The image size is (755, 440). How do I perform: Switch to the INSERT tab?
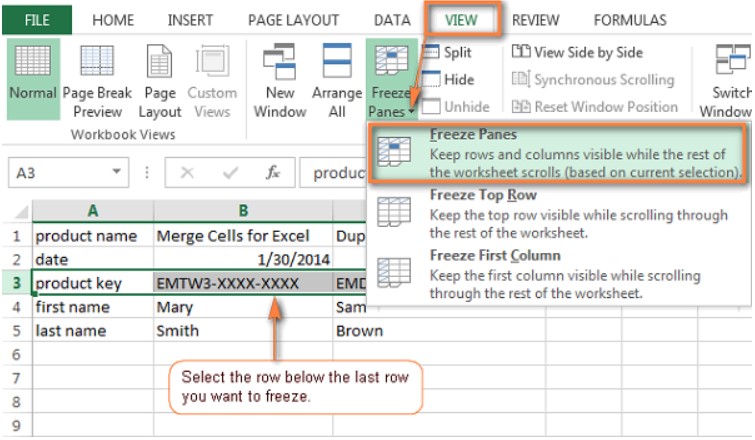point(190,20)
